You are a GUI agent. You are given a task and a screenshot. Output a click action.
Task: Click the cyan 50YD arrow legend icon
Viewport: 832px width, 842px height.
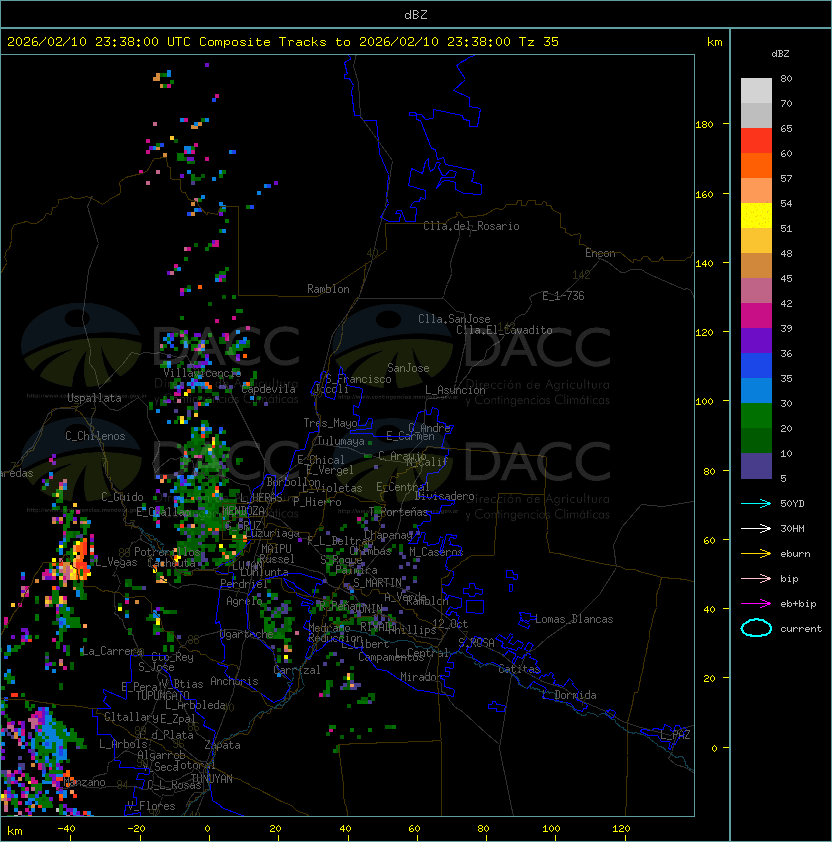[756, 504]
